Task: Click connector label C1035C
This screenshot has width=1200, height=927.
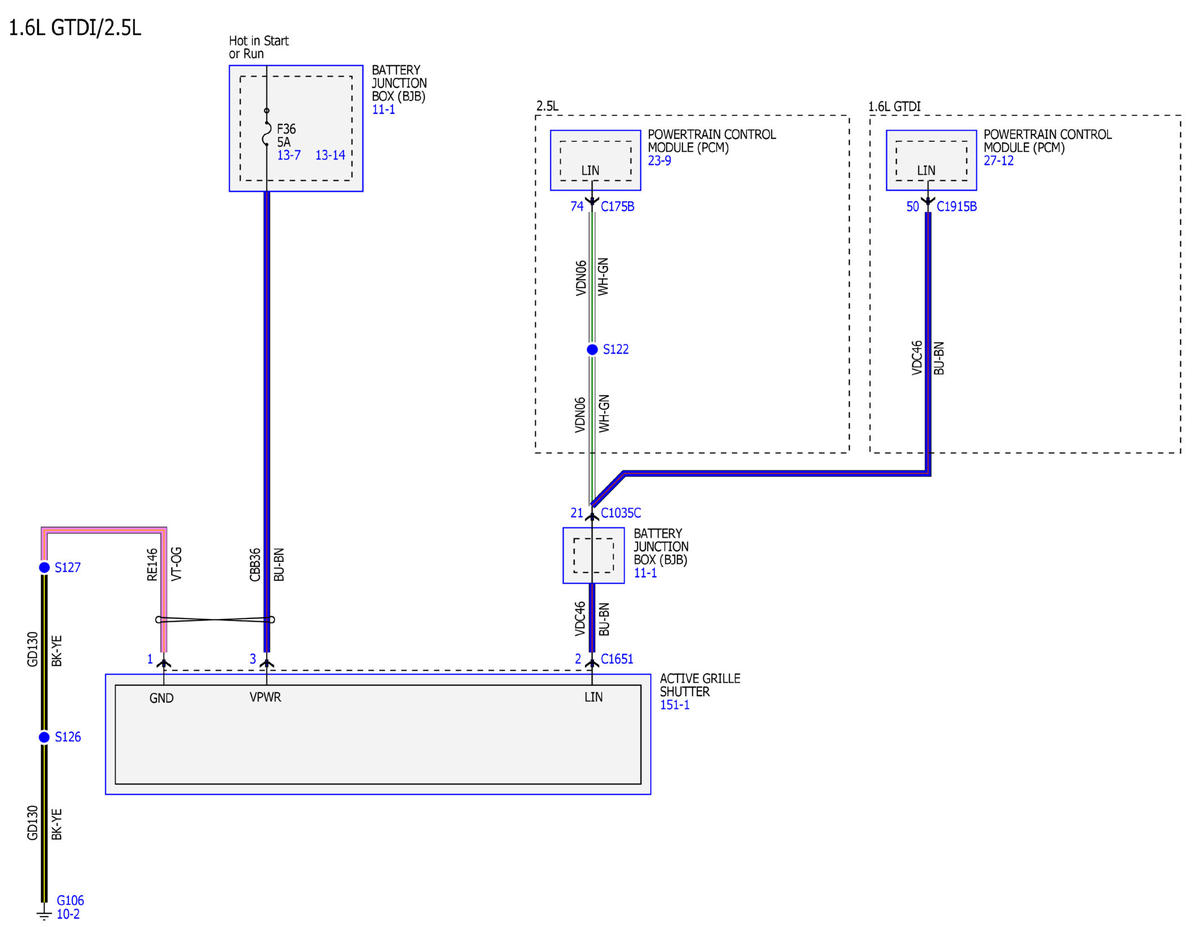Action: pos(621,513)
